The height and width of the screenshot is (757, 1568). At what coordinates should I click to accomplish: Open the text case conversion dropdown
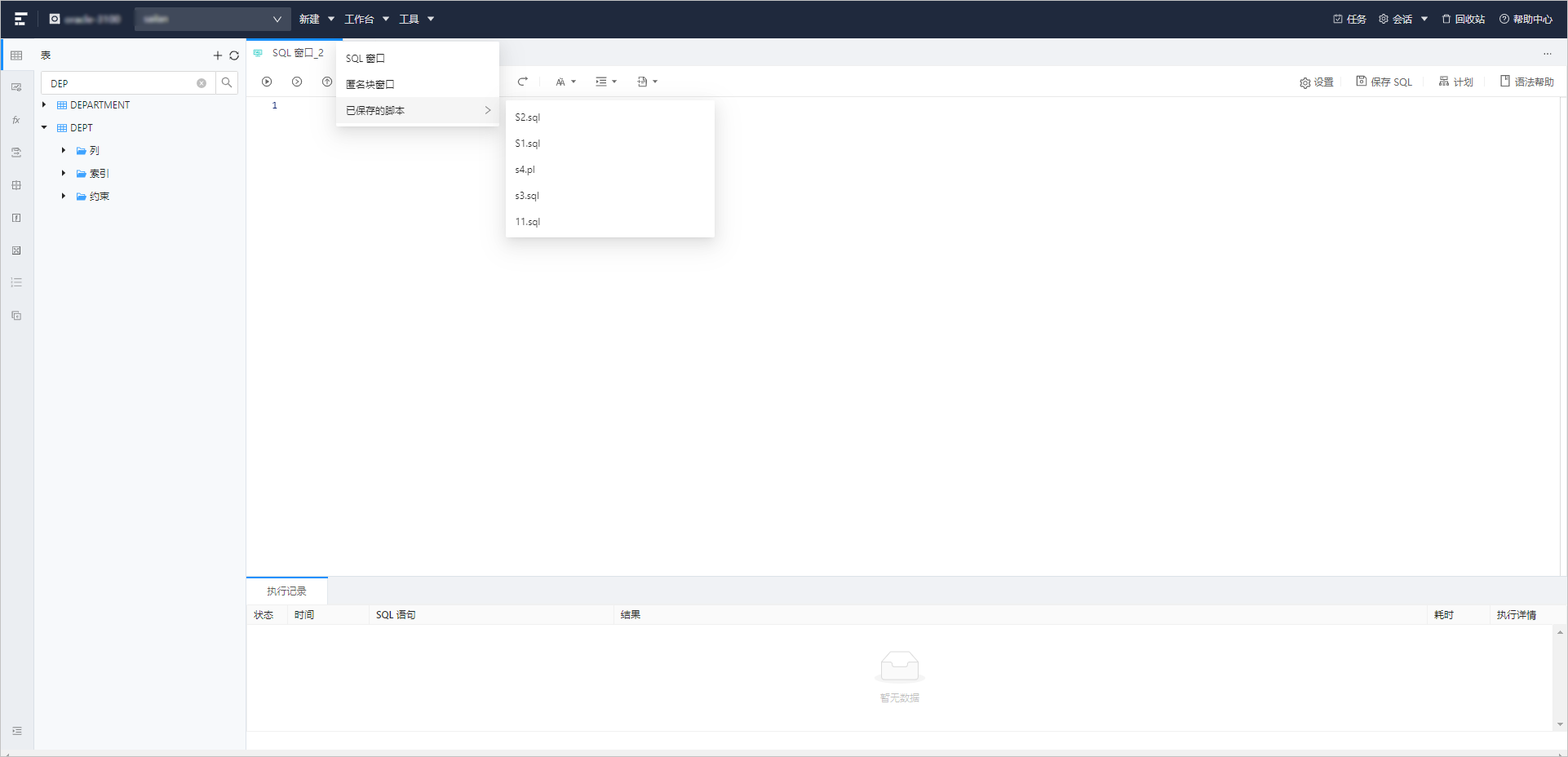pos(565,82)
